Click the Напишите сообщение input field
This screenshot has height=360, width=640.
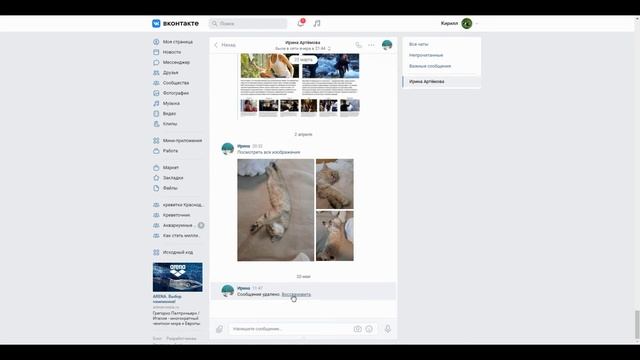tap(291, 329)
